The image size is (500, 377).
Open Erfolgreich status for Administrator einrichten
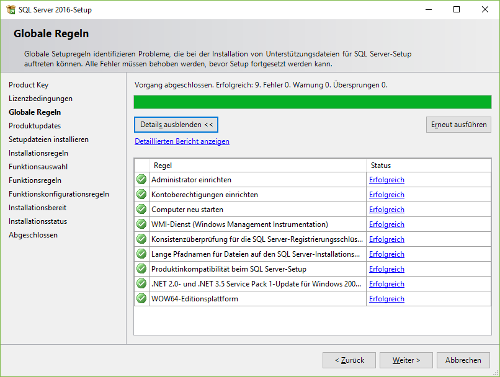click(387, 180)
